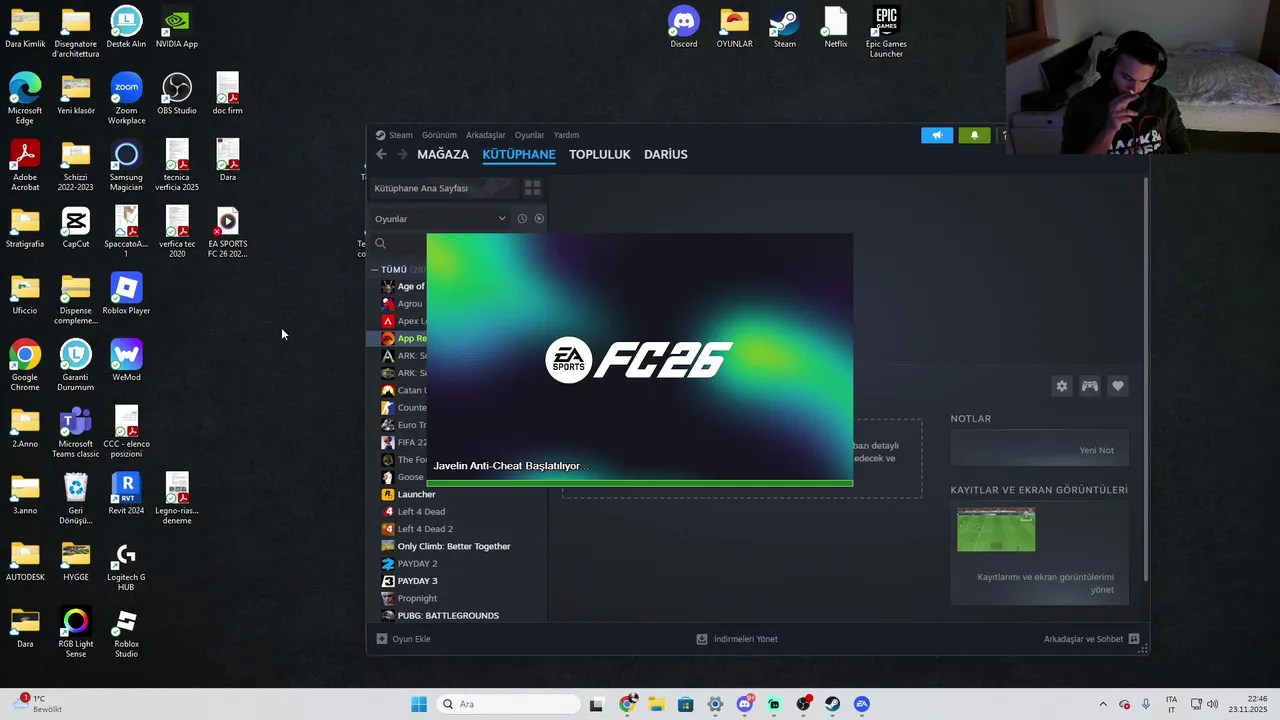Open the Epic Games Launcher shortcut
Screen dimensions: 1280x720
click(886, 32)
